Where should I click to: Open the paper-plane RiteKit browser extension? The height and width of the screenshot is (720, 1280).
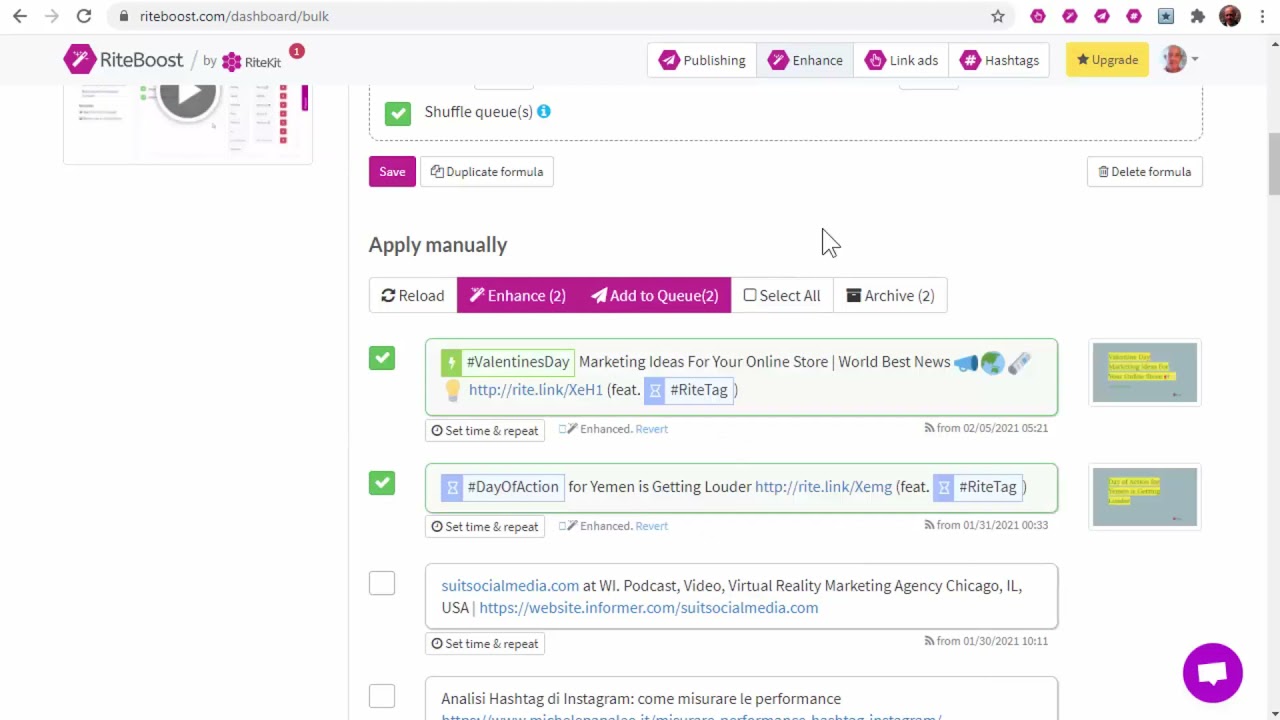coord(1102,16)
